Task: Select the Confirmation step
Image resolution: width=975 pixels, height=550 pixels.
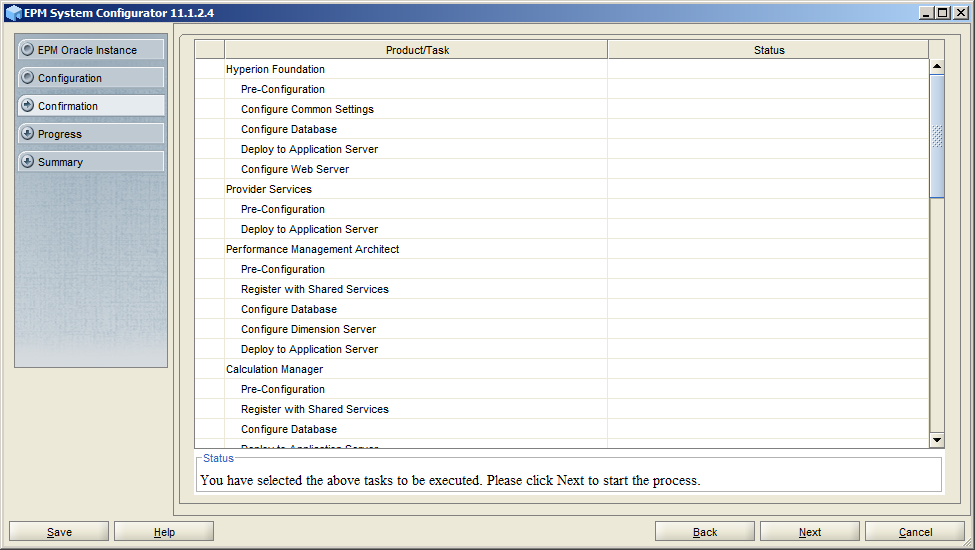Action: point(91,106)
